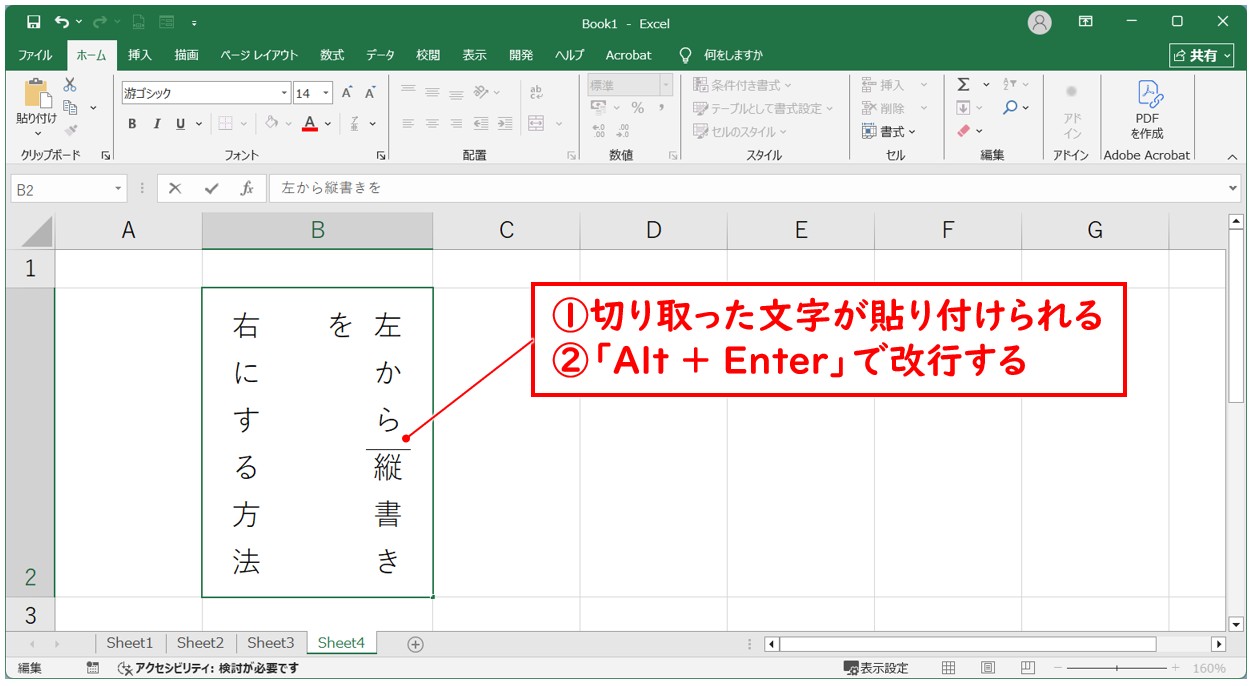Click the AutoSum sigma icon
The width and height of the screenshot is (1255, 686).
963,85
